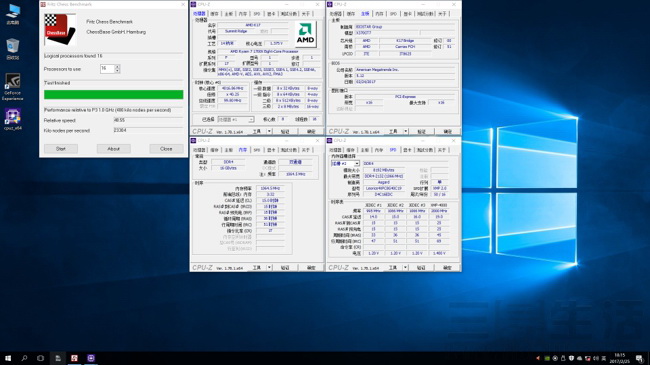Increase Processors to use with up arrow
650x365 pixels.
117,66
